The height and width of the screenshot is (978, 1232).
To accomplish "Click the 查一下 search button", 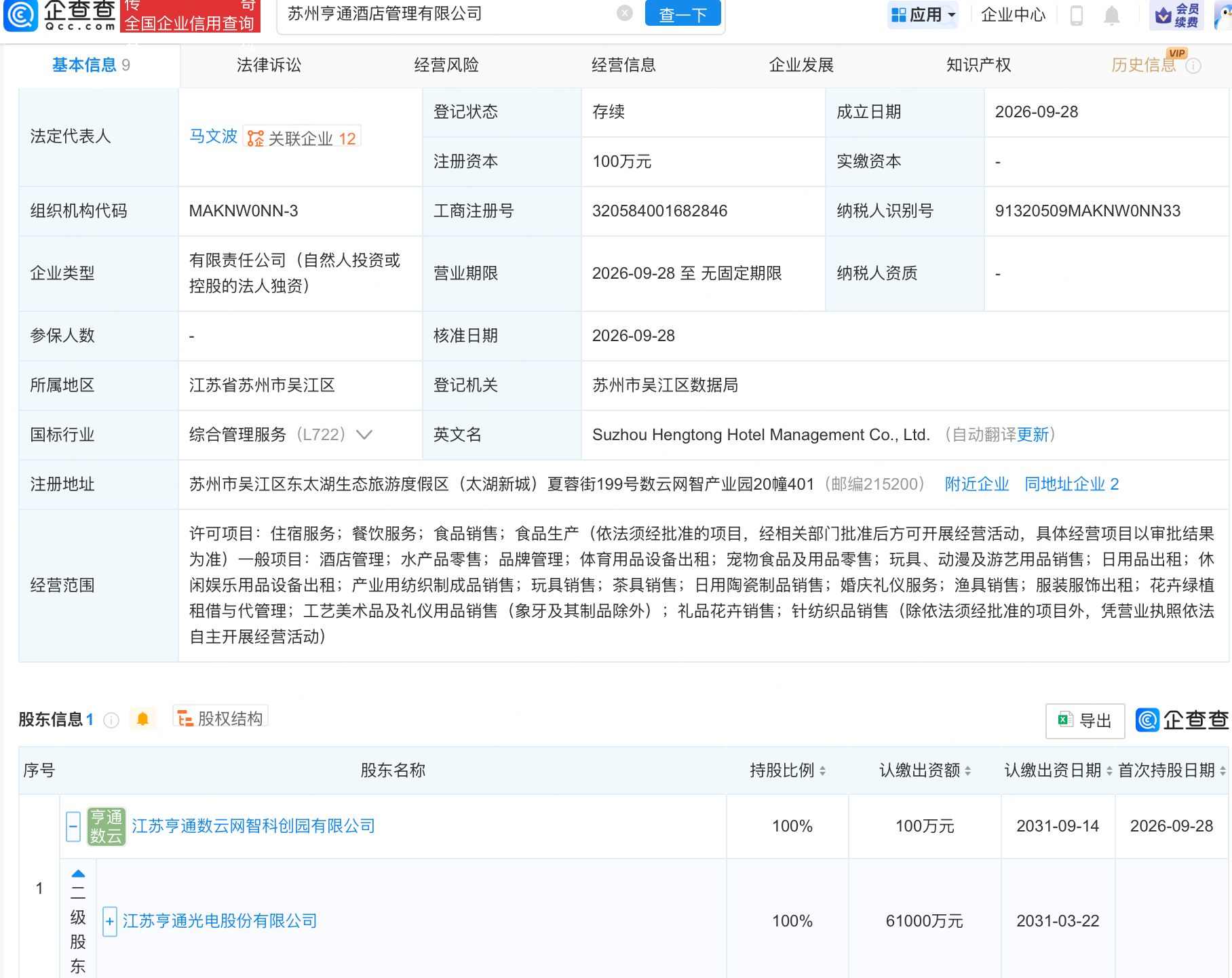I will click(683, 14).
